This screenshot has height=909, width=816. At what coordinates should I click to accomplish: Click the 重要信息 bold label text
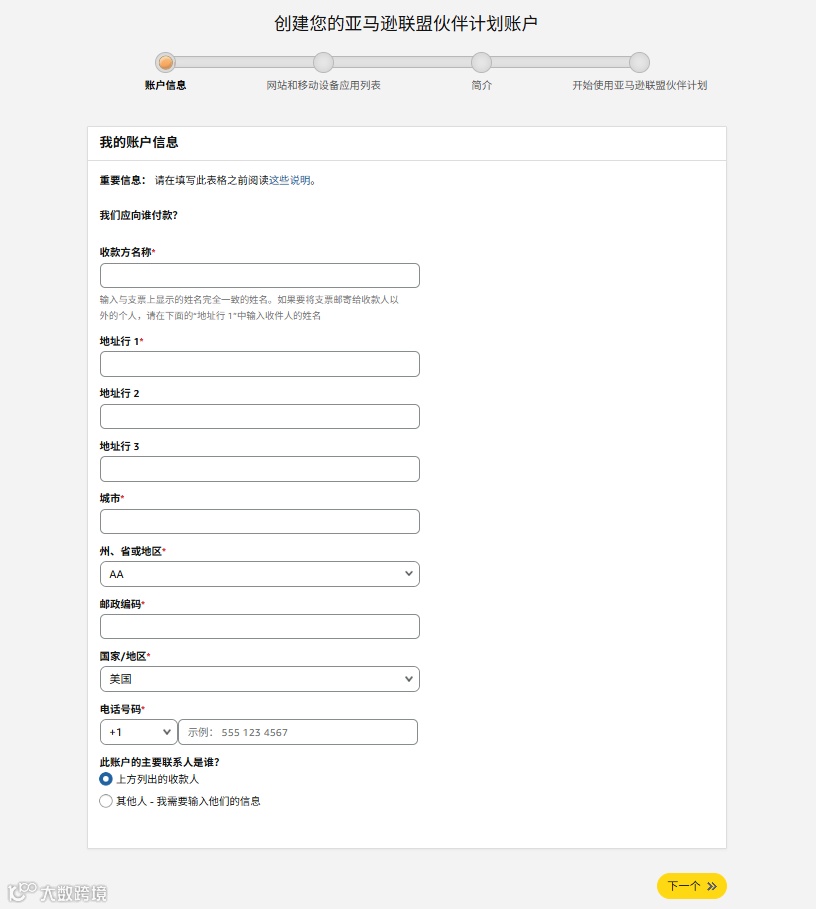(122, 180)
